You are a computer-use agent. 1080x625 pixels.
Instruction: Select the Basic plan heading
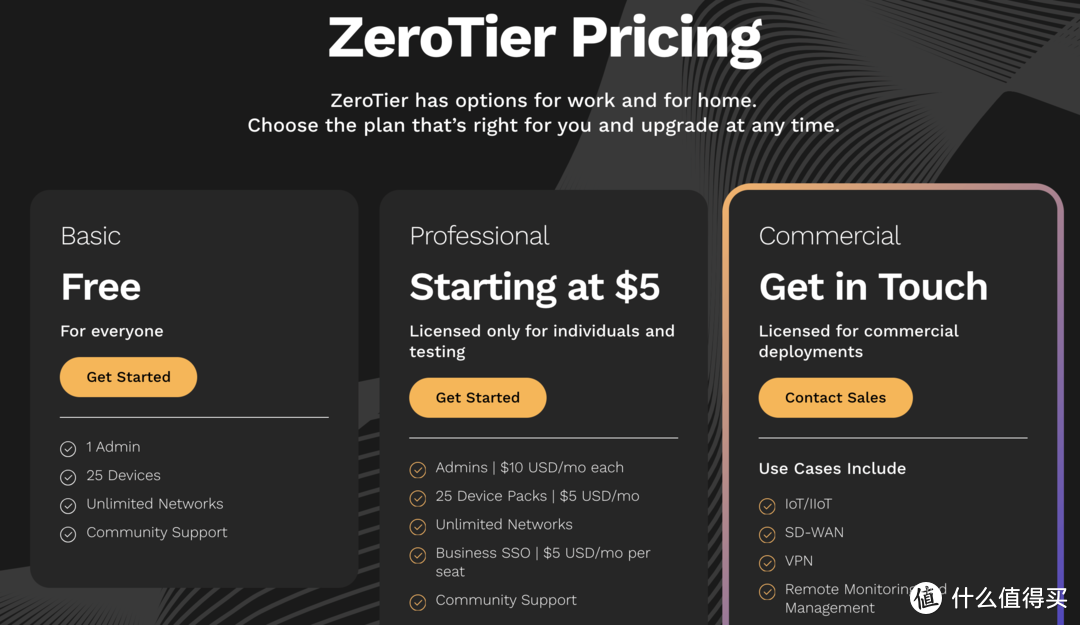[91, 236]
